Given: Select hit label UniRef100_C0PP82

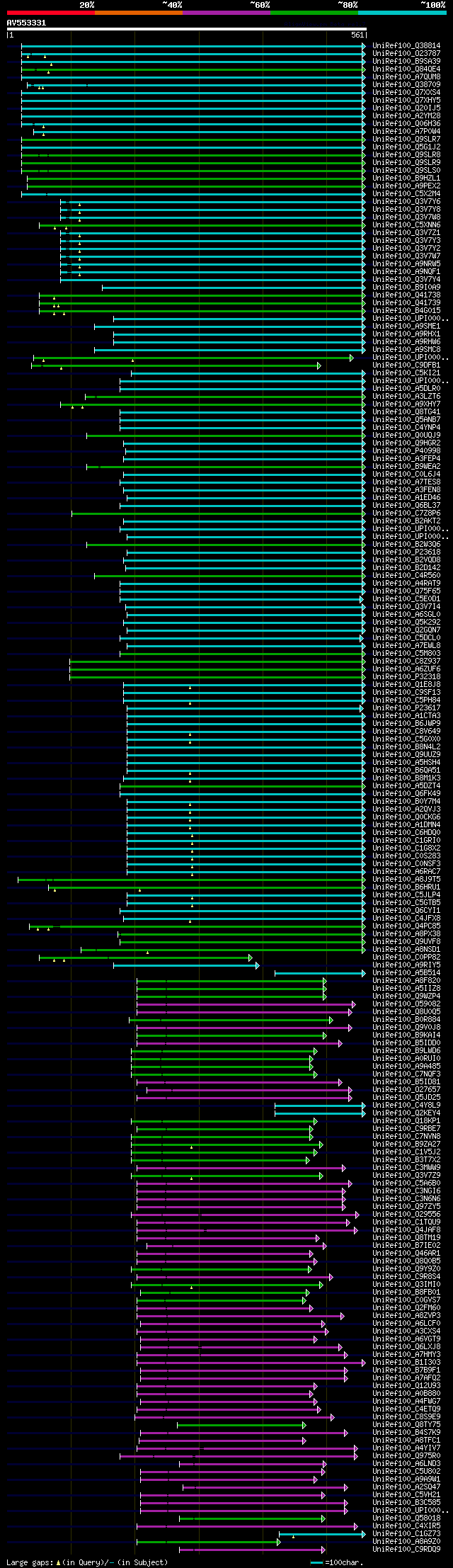Looking at the screenshot, I should [x=406, y=958].
